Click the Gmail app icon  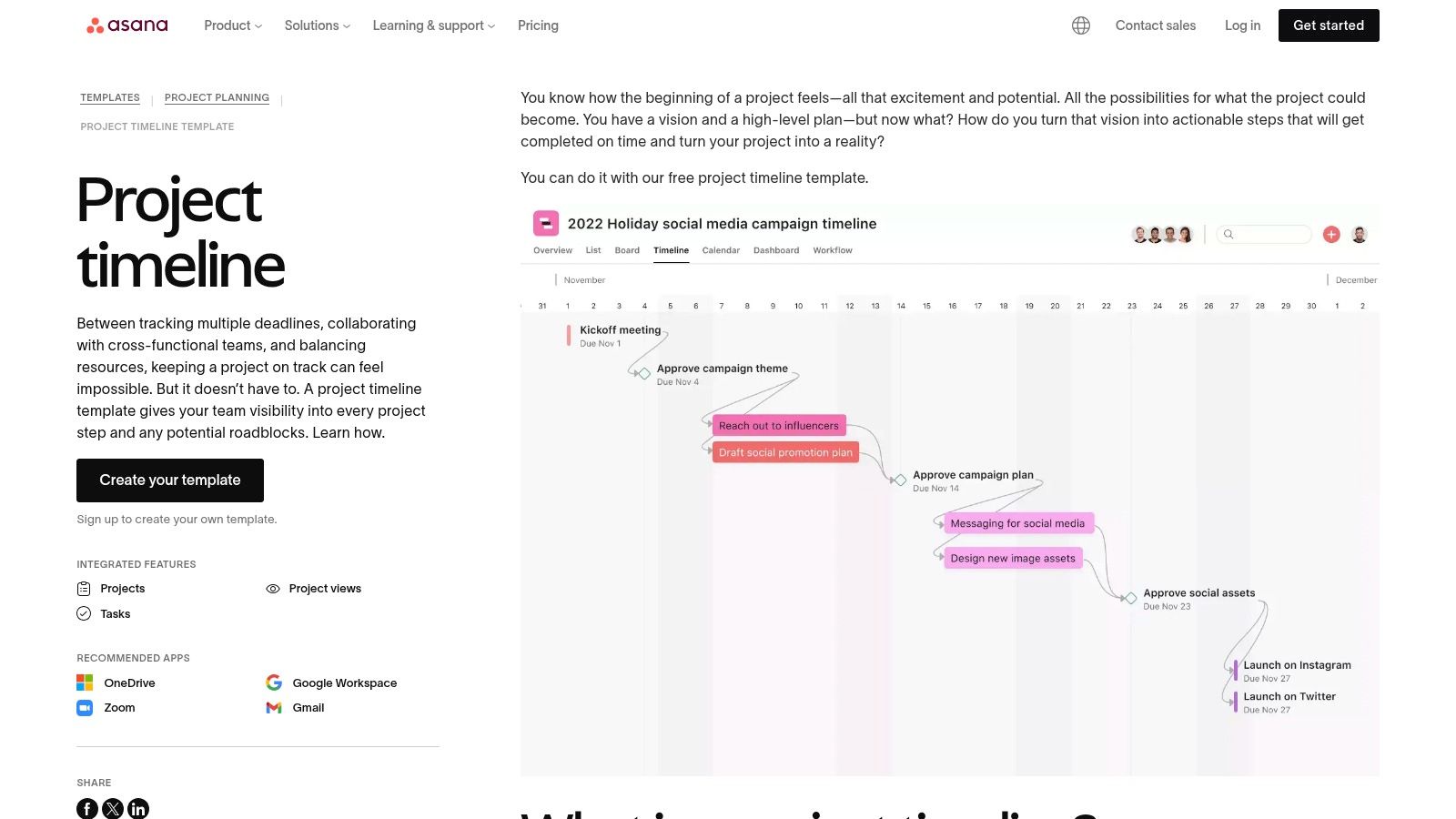tap(274, 708)
